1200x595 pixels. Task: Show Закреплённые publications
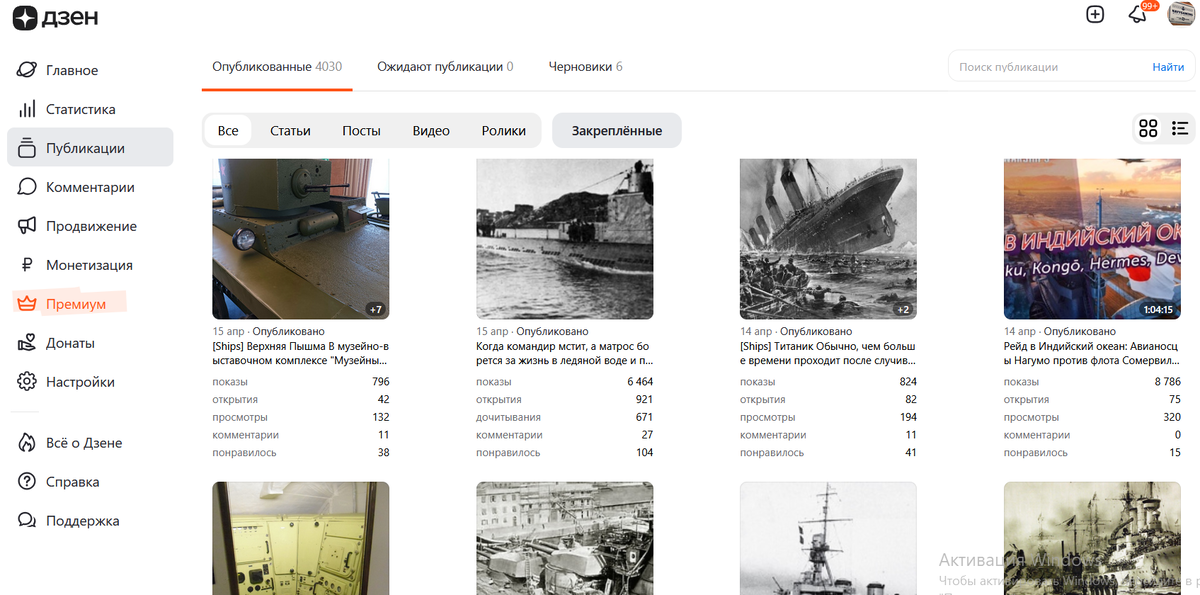pos(617,131)
